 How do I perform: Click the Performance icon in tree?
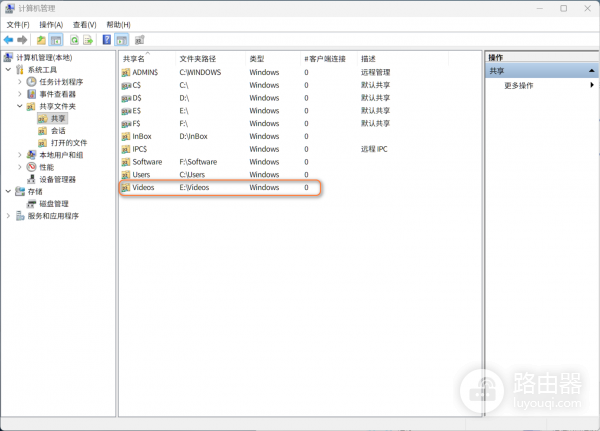(x=31, y=167)
